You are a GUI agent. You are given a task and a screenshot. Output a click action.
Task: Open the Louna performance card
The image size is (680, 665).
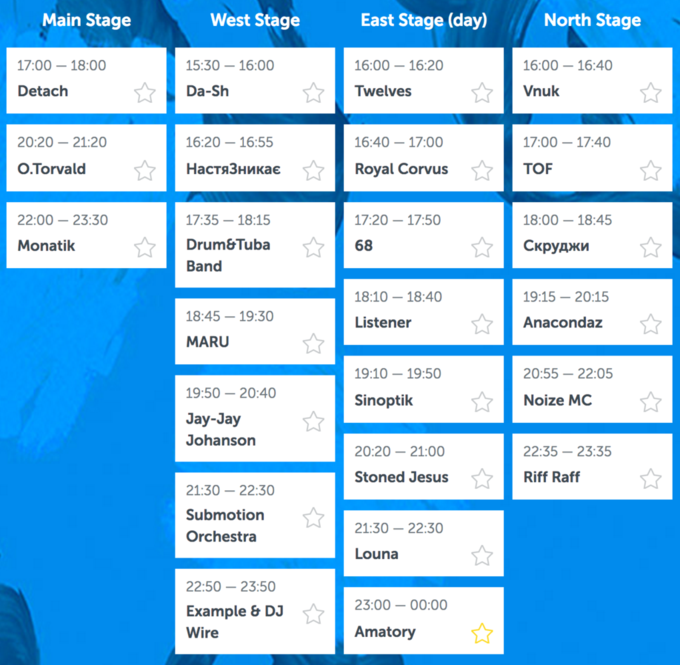[424, 543]
